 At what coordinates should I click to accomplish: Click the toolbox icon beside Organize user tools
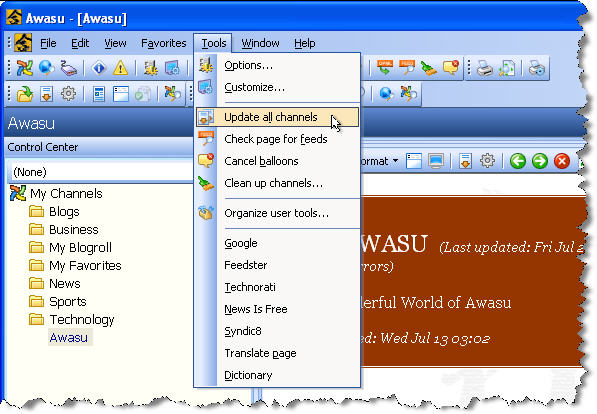point(206,213)
